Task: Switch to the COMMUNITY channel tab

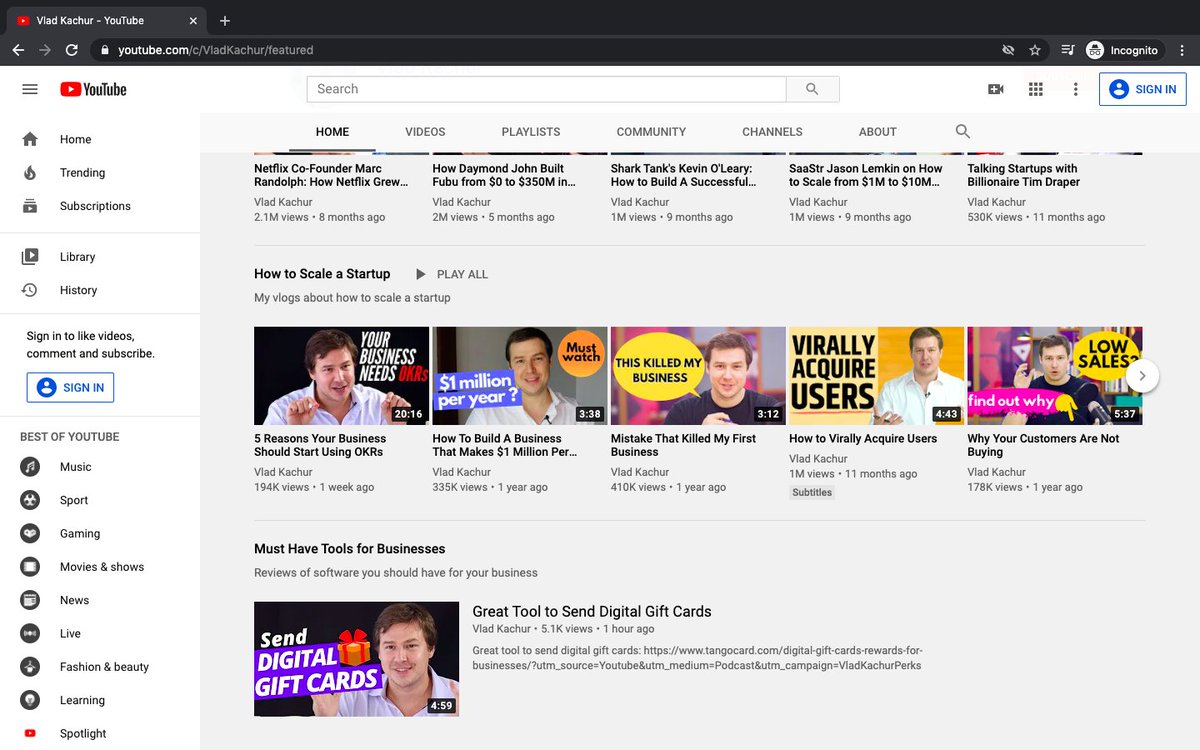Action: [651, 132]
